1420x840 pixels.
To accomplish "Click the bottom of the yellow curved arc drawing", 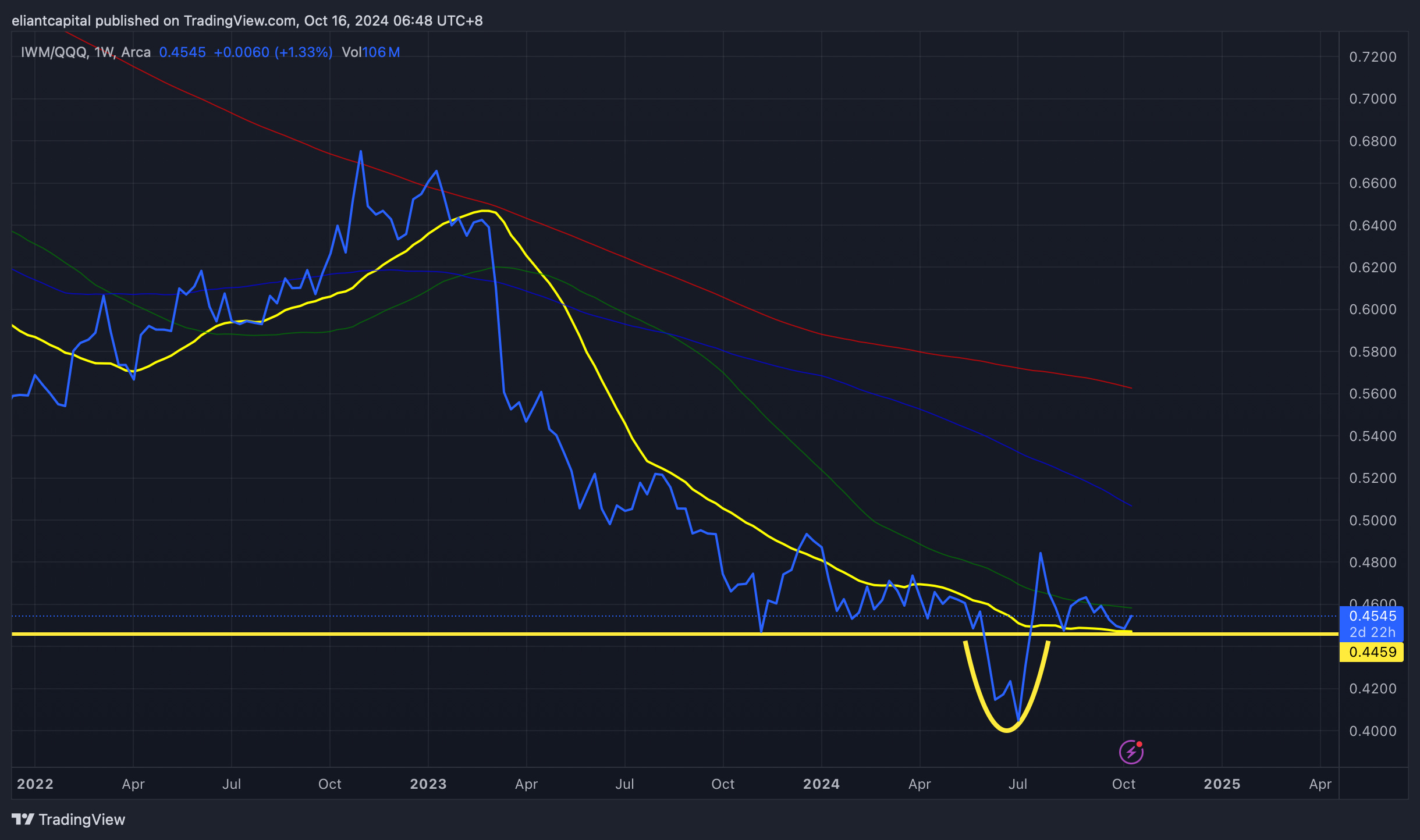I will click(x=1006, y=730).
